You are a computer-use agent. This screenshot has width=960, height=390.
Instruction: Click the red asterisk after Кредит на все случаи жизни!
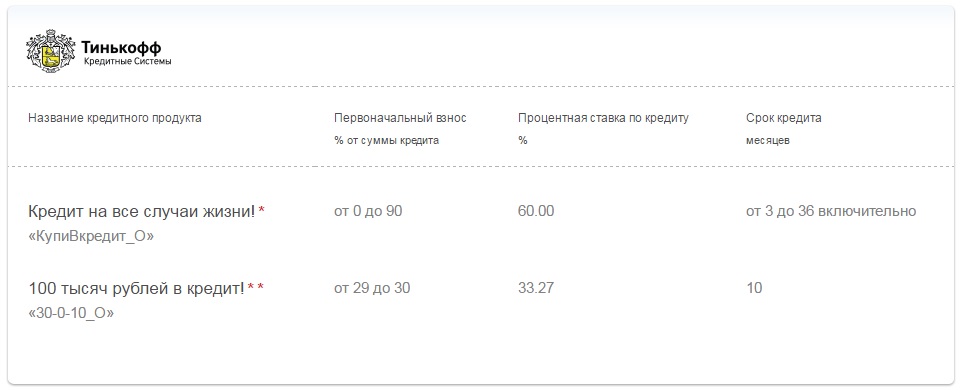[x=261, y=210]
